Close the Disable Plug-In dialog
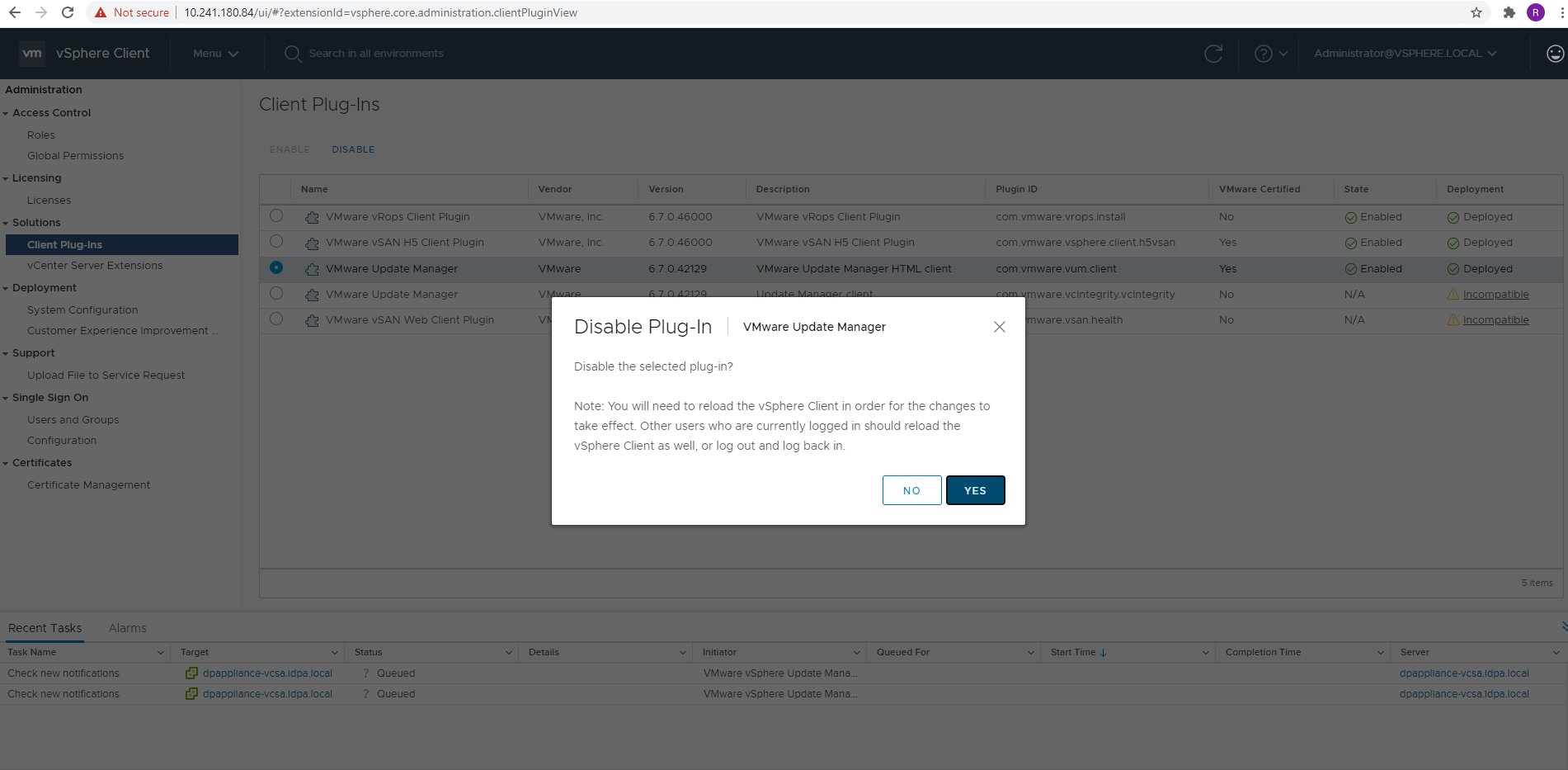 click(999, 327)
